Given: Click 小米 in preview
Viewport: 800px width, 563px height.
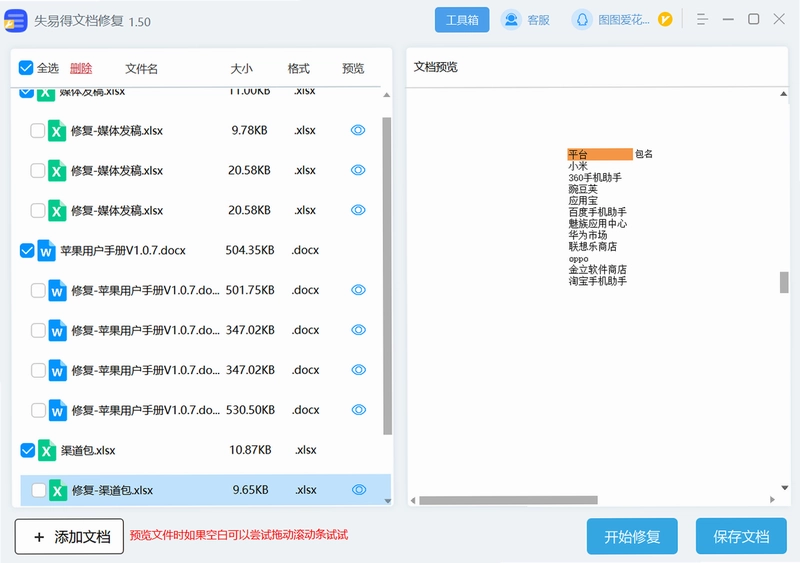Looking at the screenshot, I should 578,166.
